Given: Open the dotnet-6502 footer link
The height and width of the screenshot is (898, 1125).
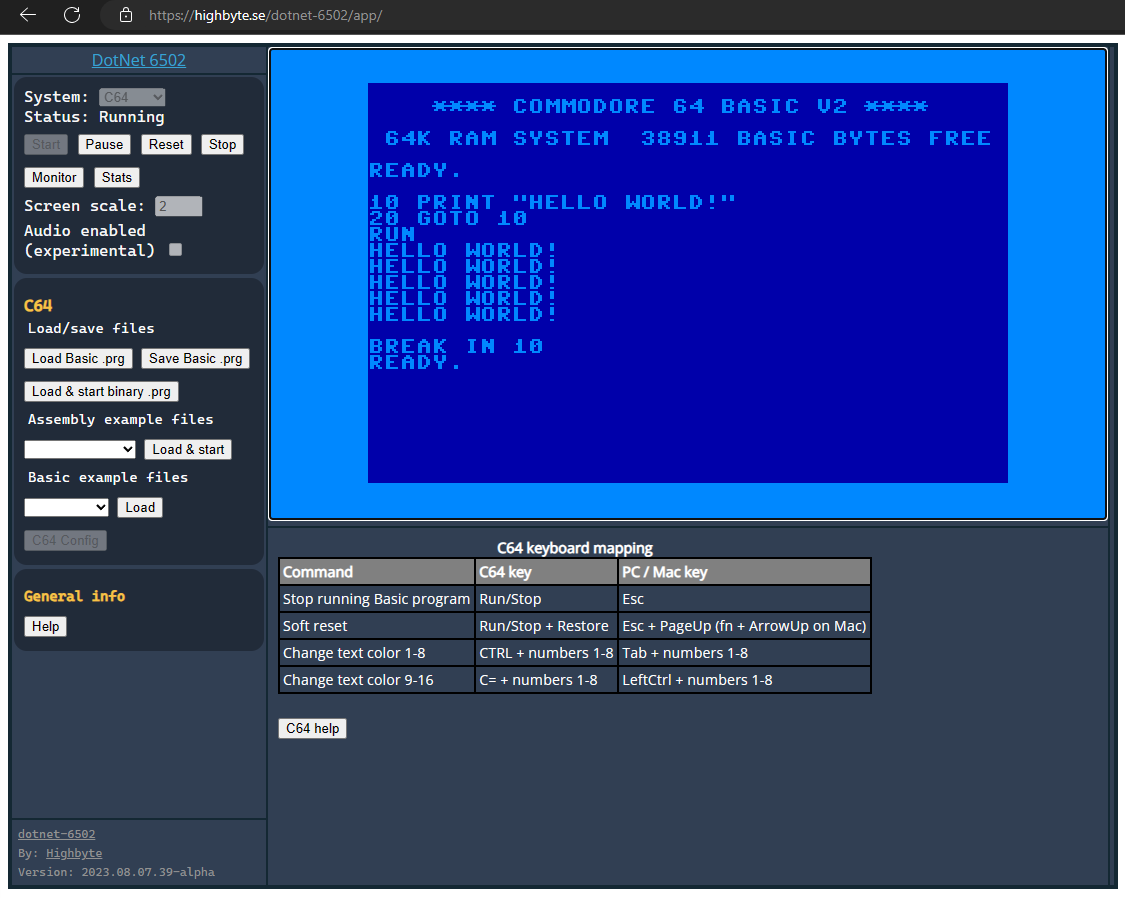Looking at the screenshot, I should [57, 834].
